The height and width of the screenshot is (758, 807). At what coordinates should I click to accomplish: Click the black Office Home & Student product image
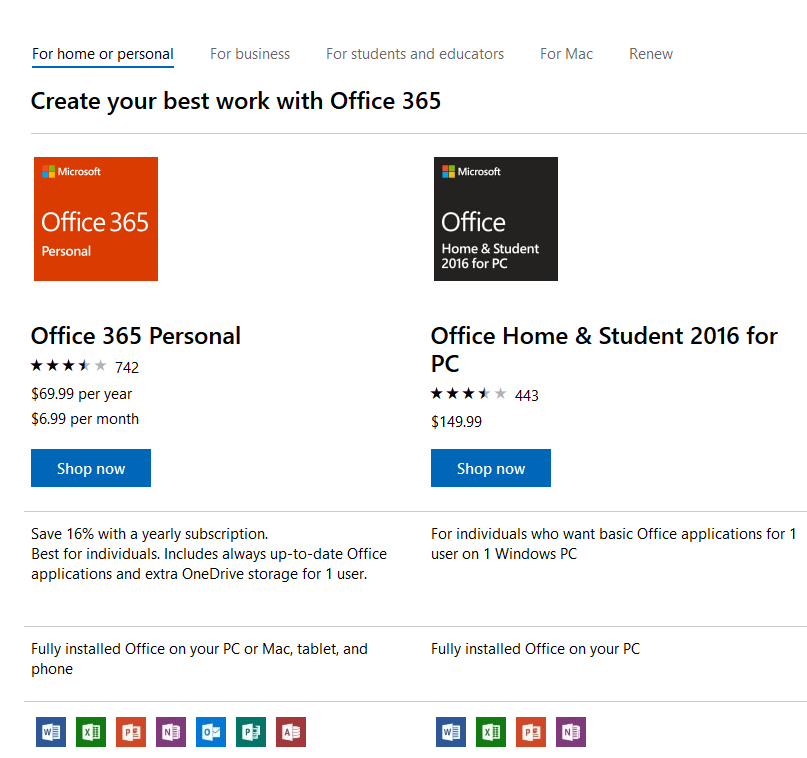coord(496,219)
